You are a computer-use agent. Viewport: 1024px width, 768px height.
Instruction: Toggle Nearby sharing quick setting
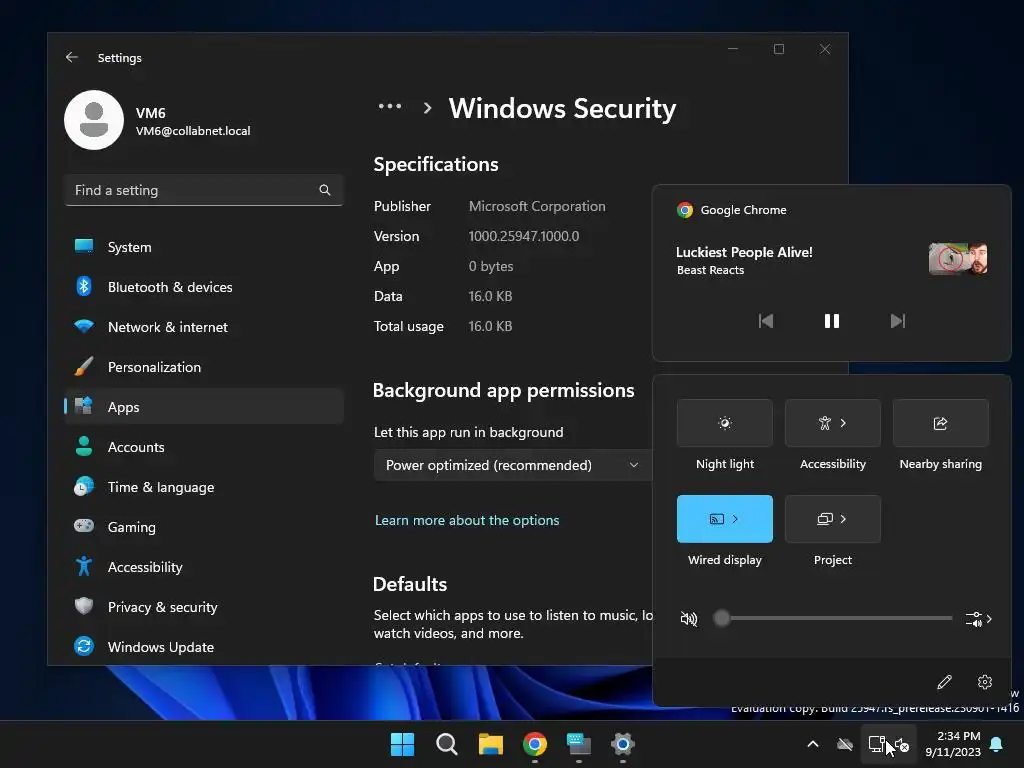(x=940, y=423)
